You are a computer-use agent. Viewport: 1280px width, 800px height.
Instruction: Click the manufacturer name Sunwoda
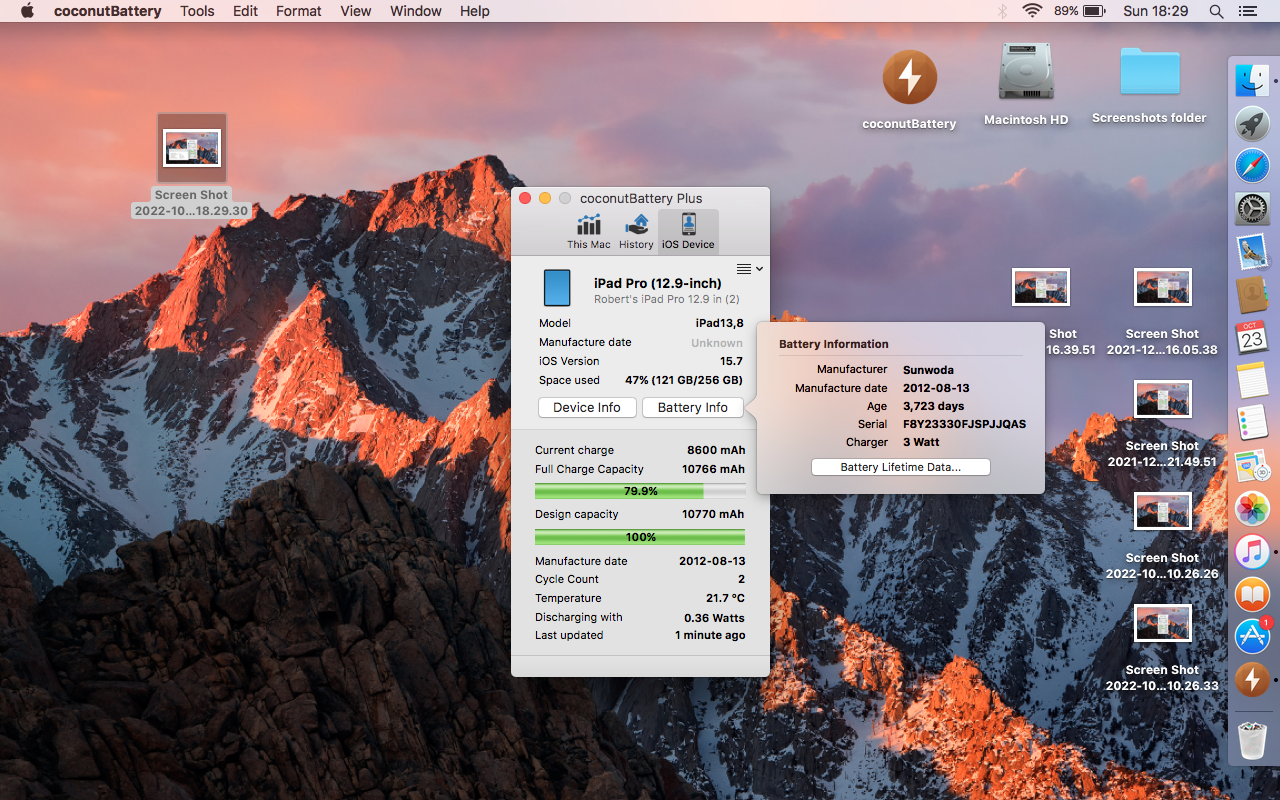[x=929, y=370]
